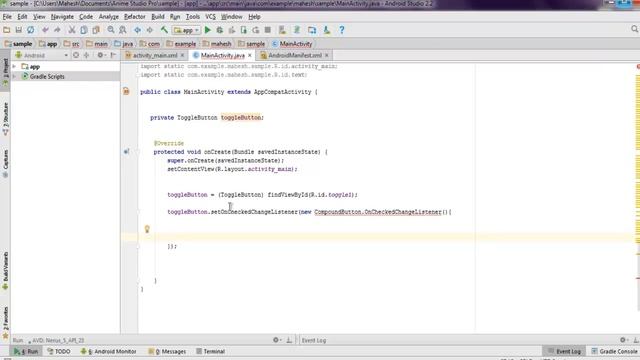This screenshot has height=360, width=640.
Task: Toggle the Run tool window button
Action: [x=27, y=351]
